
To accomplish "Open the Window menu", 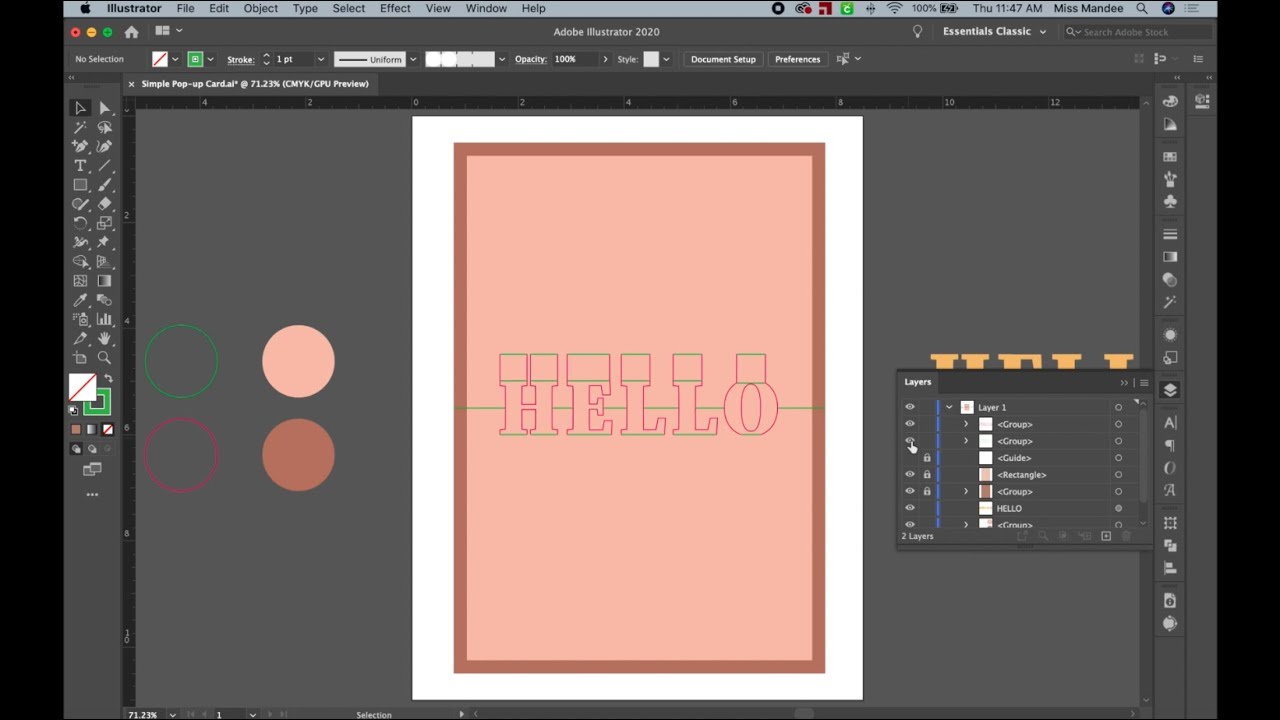I will tap(486, 8).
